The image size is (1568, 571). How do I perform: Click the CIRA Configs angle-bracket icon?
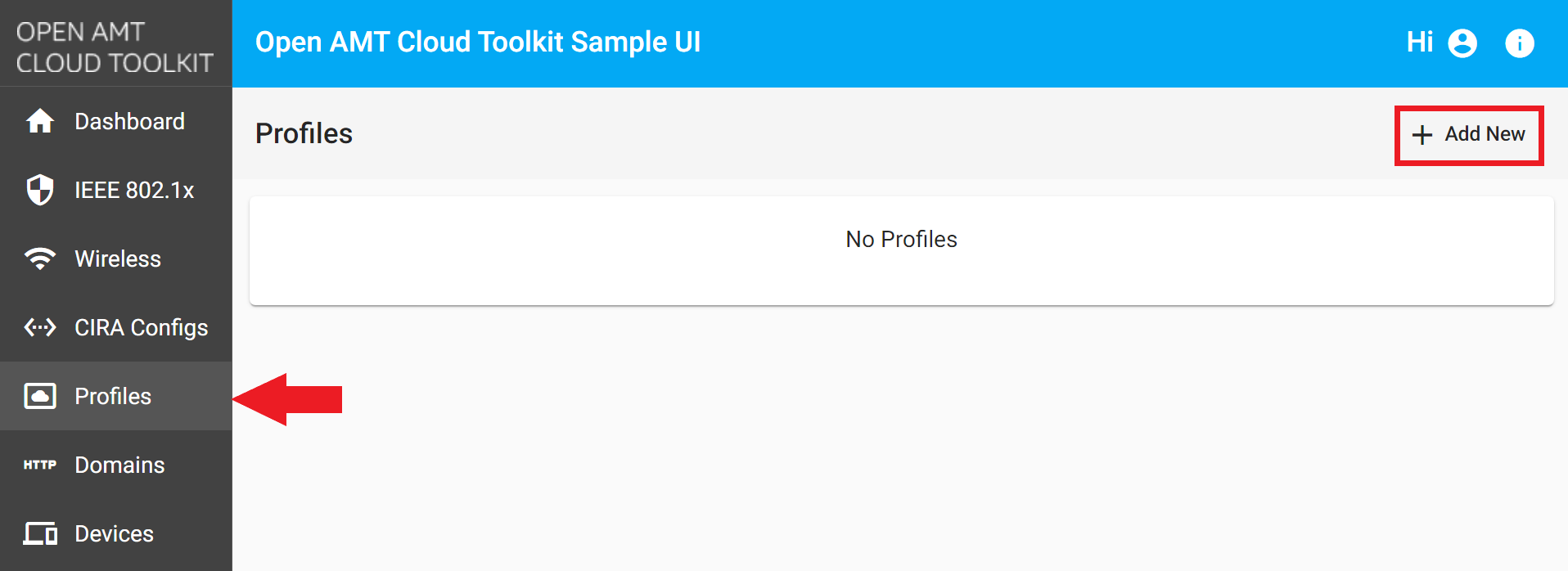38,327
